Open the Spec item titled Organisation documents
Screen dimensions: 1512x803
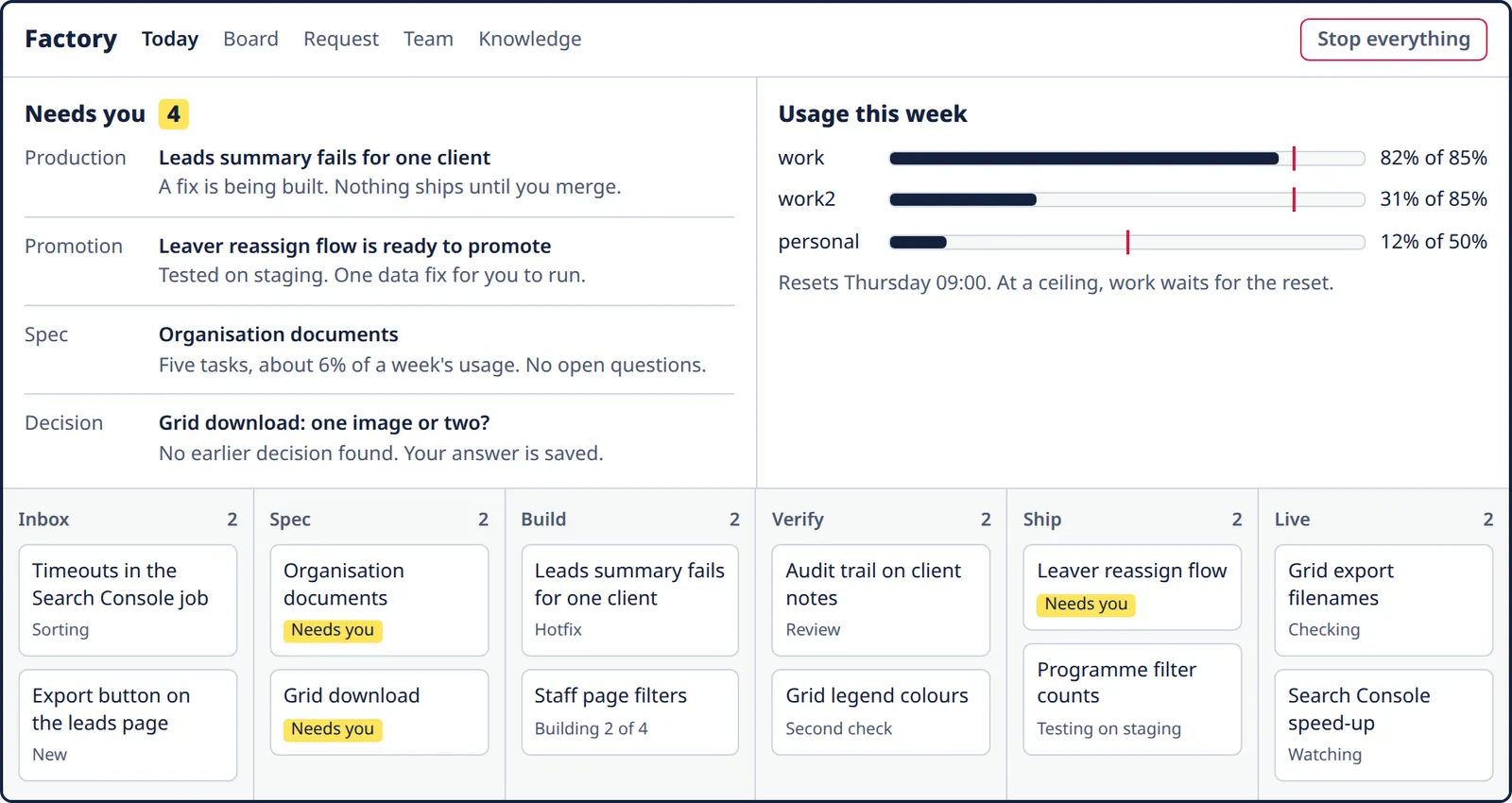[379, 350]
